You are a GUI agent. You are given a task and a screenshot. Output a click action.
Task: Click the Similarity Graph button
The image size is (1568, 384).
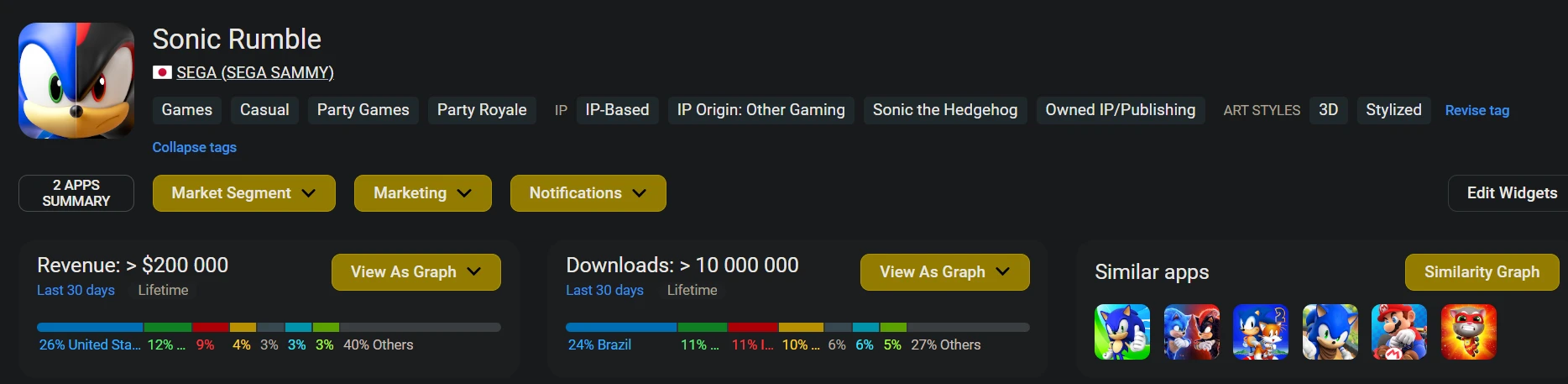click(1482, 272)
